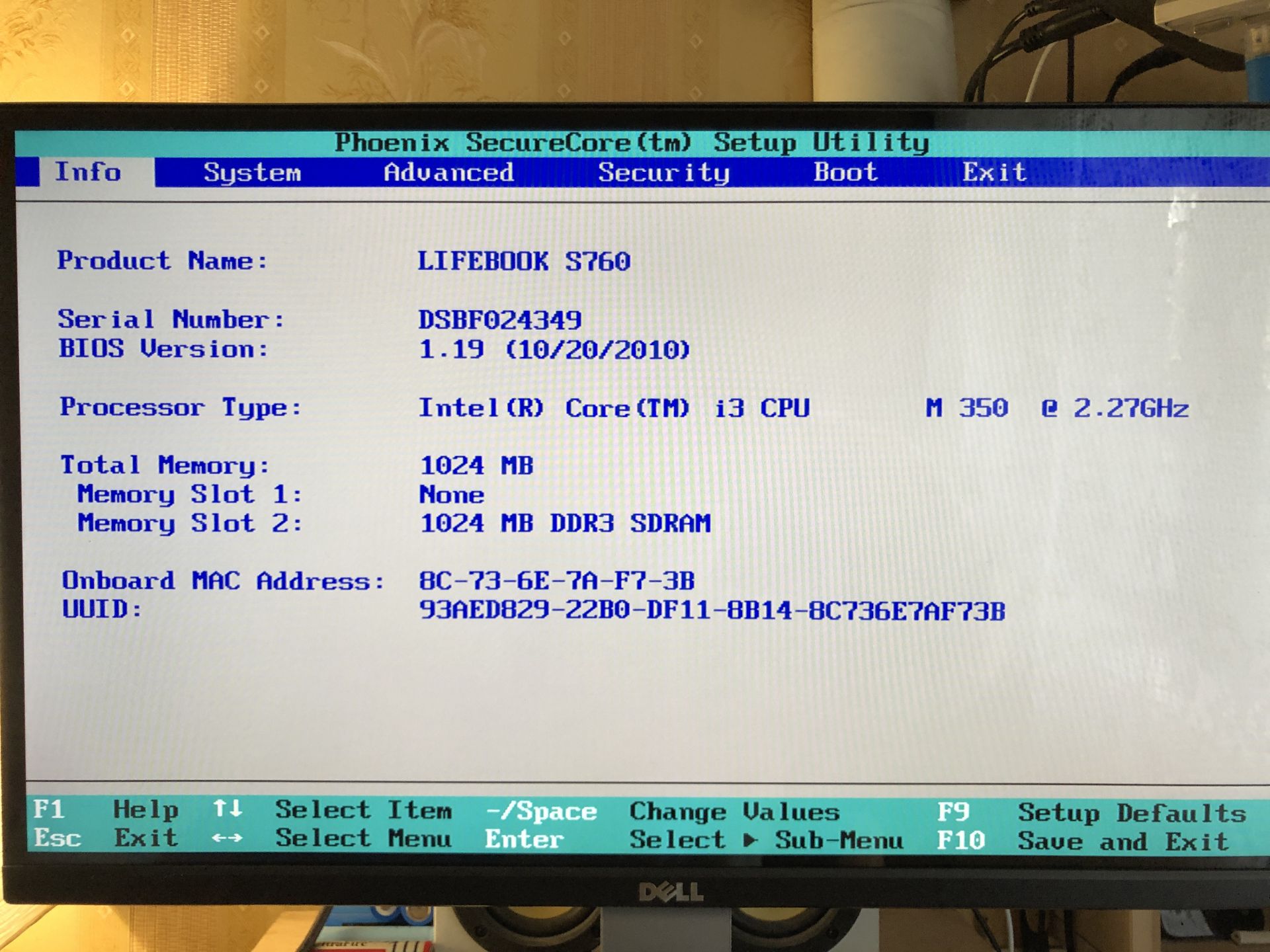Click BIOS version 1.19 (10/20/2010)
The width and height of the screenshot is (1270, 952).
[x=554, y=350]
